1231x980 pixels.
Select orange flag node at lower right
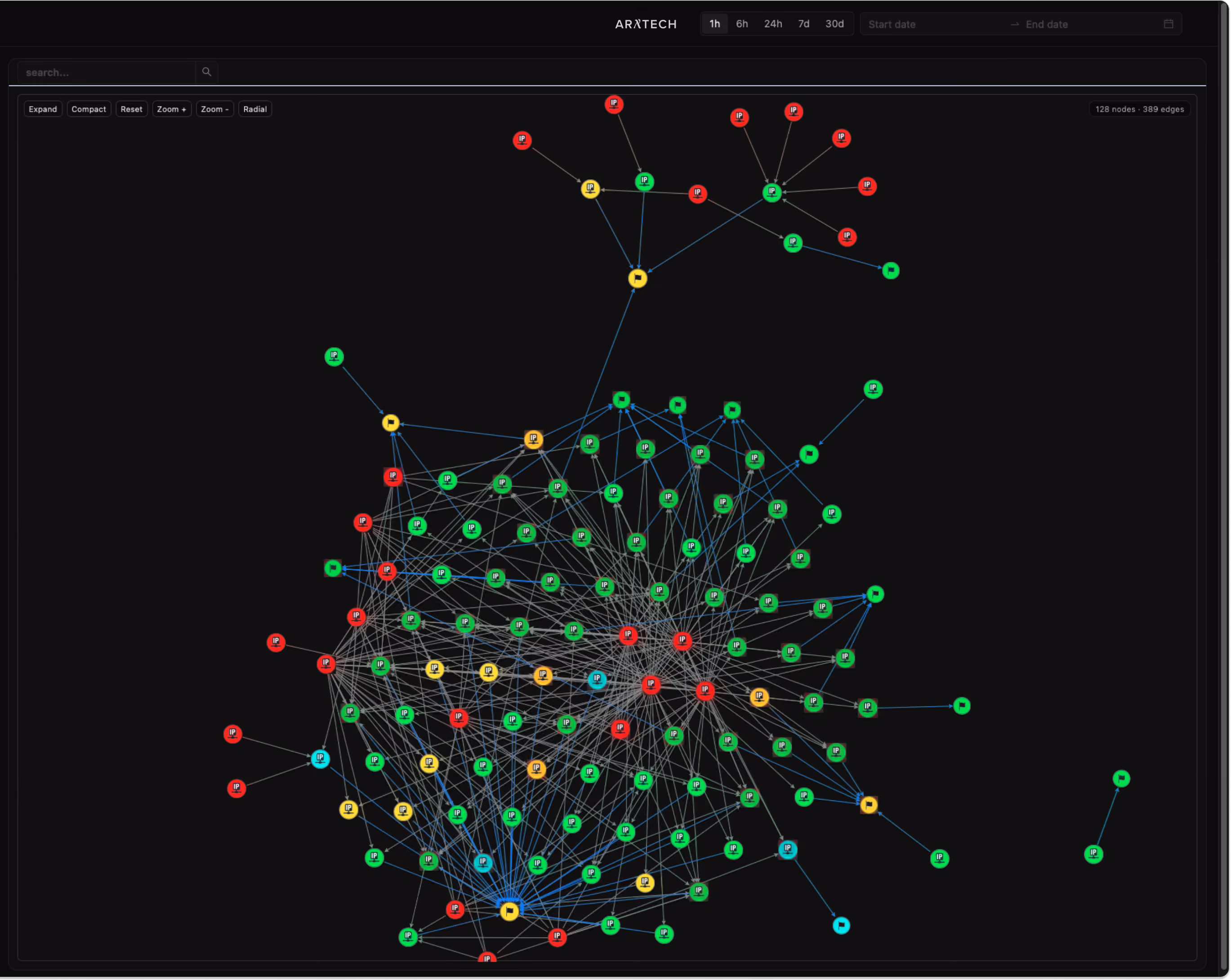click(869, 805)
